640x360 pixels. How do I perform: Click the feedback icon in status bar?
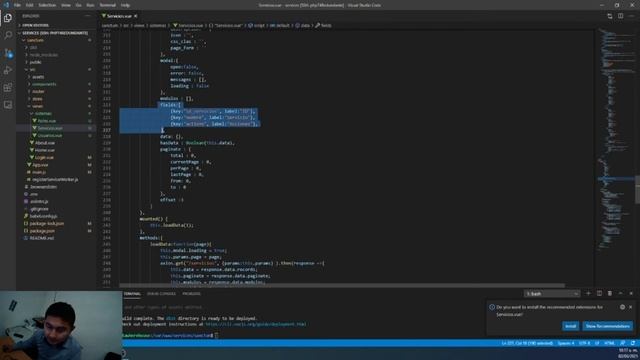pyautogui.click(x=623, y=343)
